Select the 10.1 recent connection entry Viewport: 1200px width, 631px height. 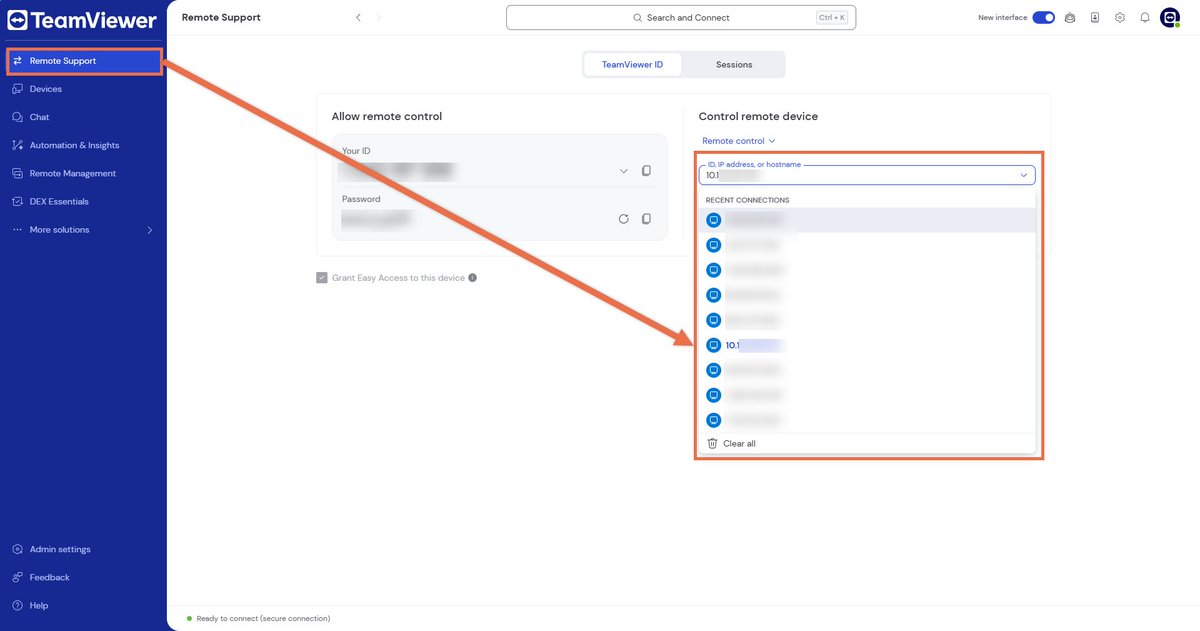coord(867,345)
